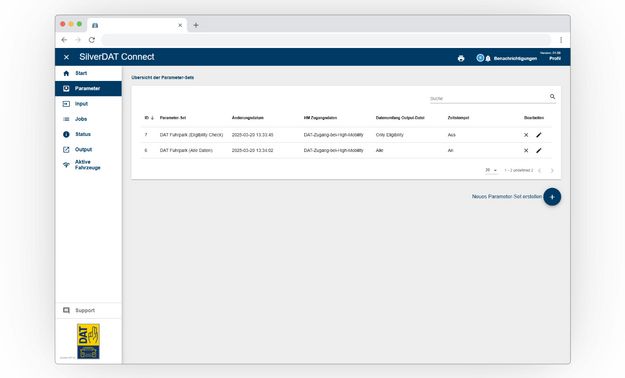This screenshot has height=378, width=625.
Task: Edit the DAT Fuhrpark (Alle Daten) set
Action: [539, 150]
